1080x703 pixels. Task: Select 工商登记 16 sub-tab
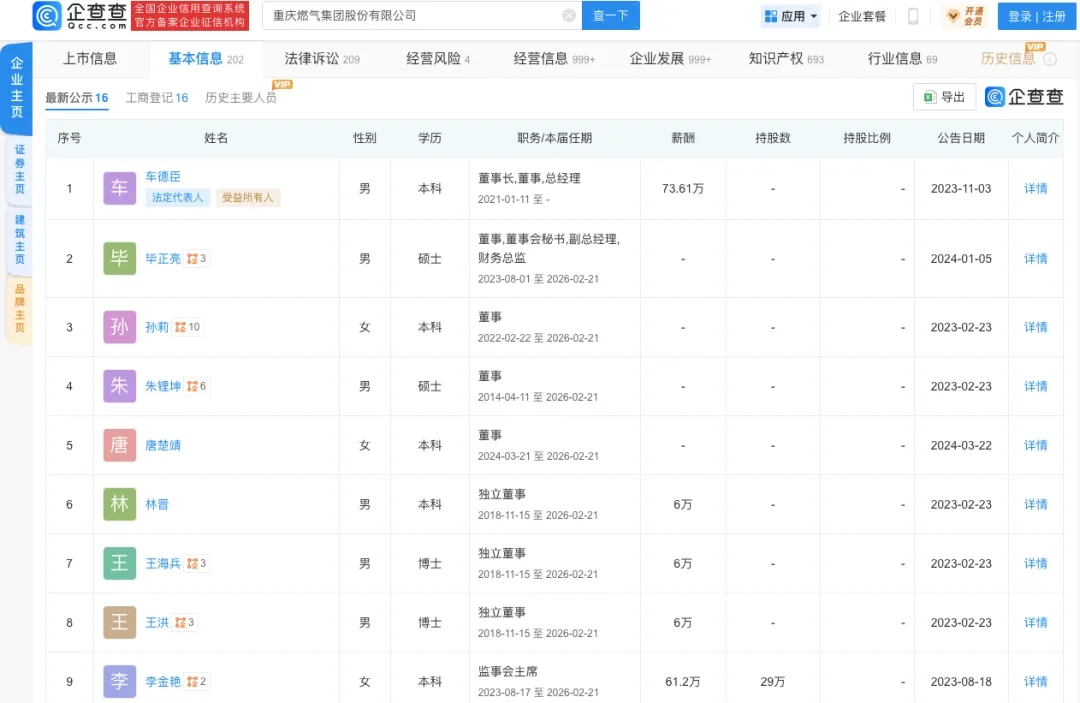(156, 98)
